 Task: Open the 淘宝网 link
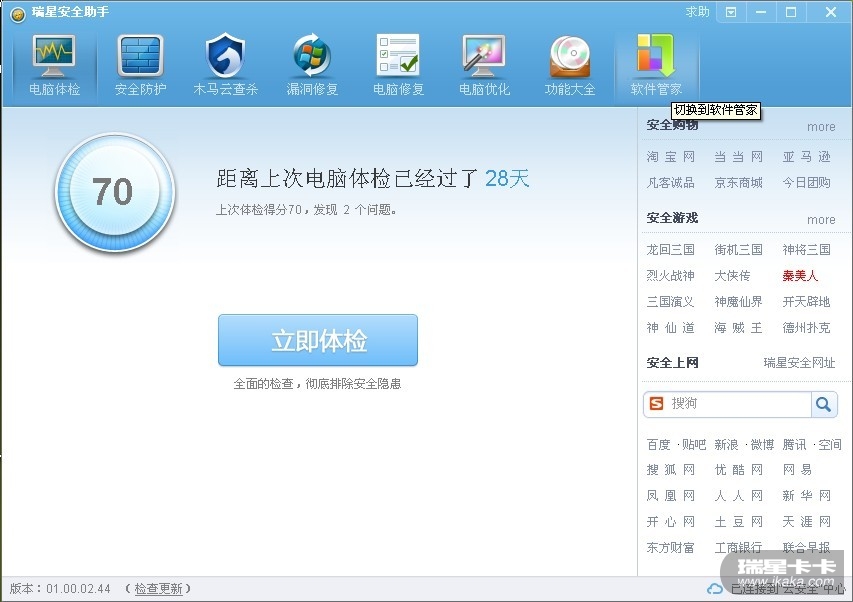[670, 157]
